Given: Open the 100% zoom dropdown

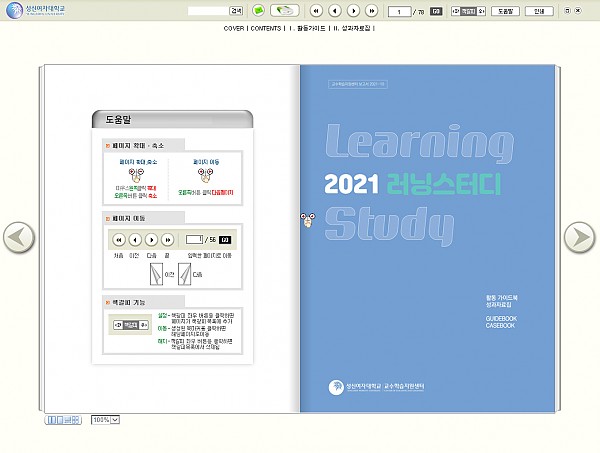Looking at the screenshot, I should 106,420.
